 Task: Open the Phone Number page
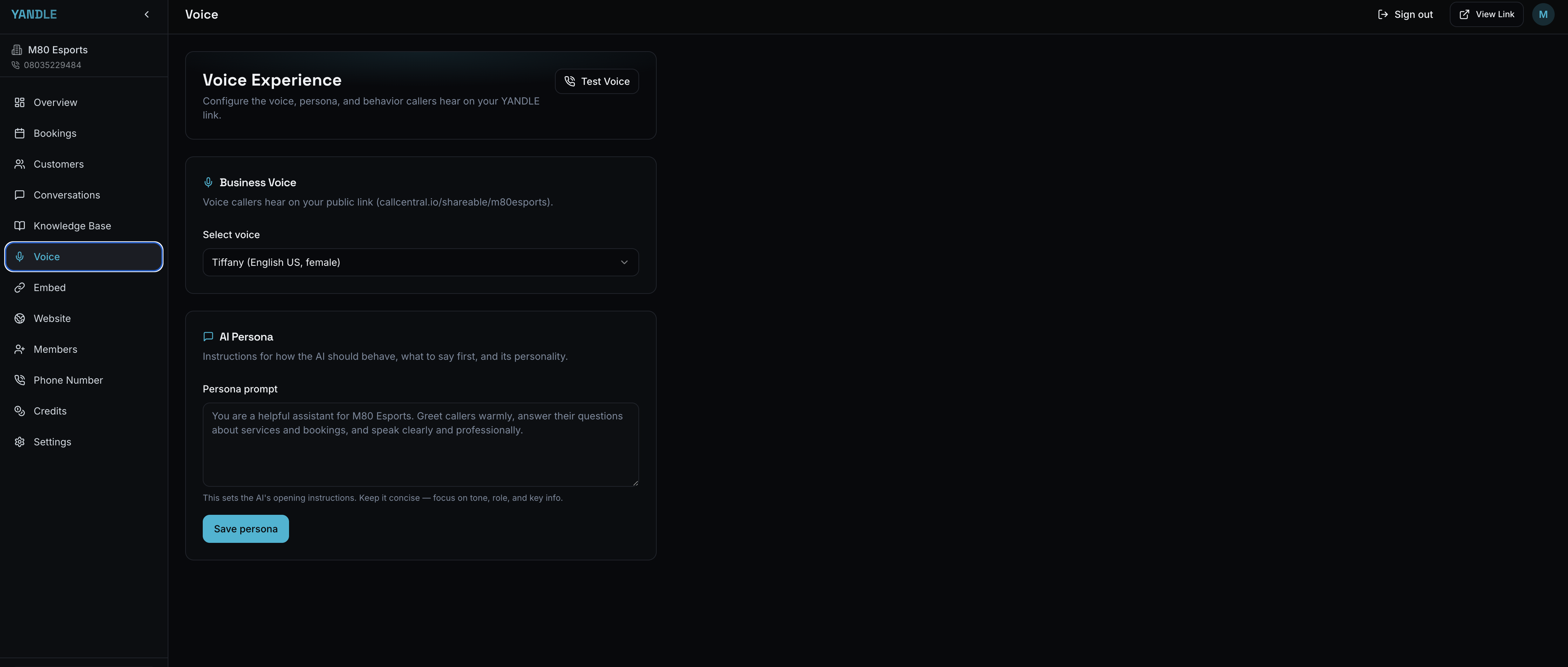[x=68, y=380]
